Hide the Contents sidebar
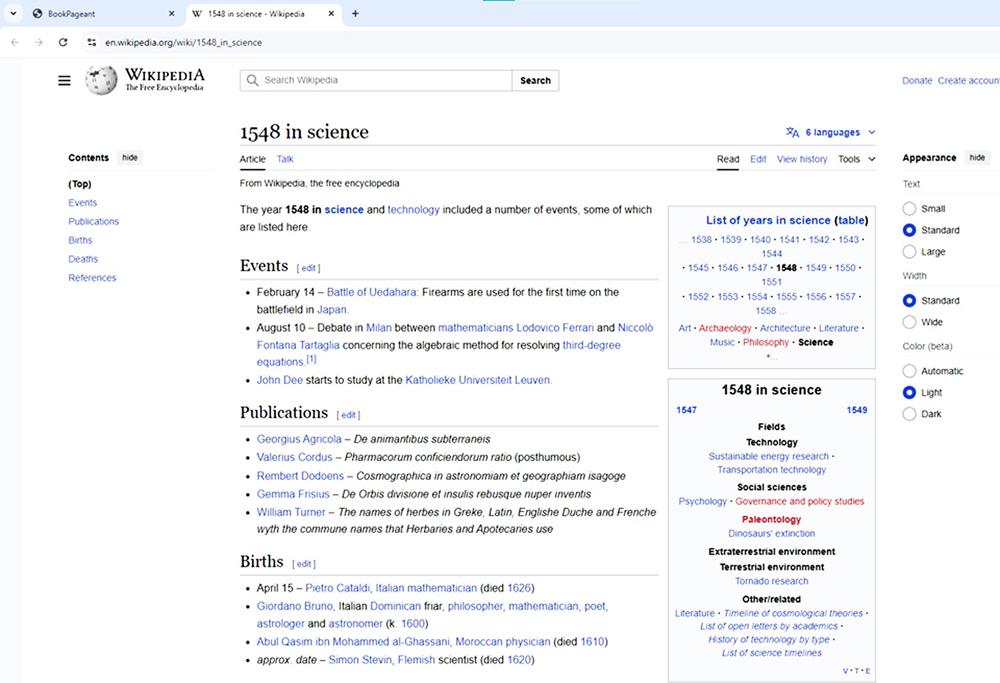The image size is (1000, 683). [130, 158]
